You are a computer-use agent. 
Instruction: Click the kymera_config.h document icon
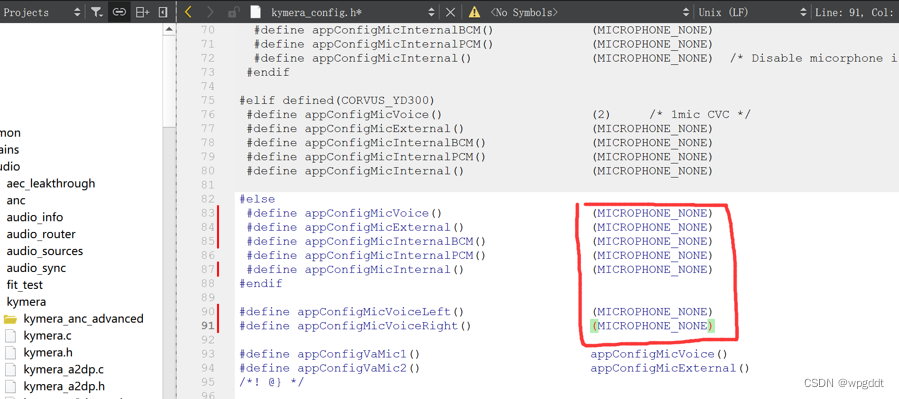pyautogui.click(x=256, y=12)
